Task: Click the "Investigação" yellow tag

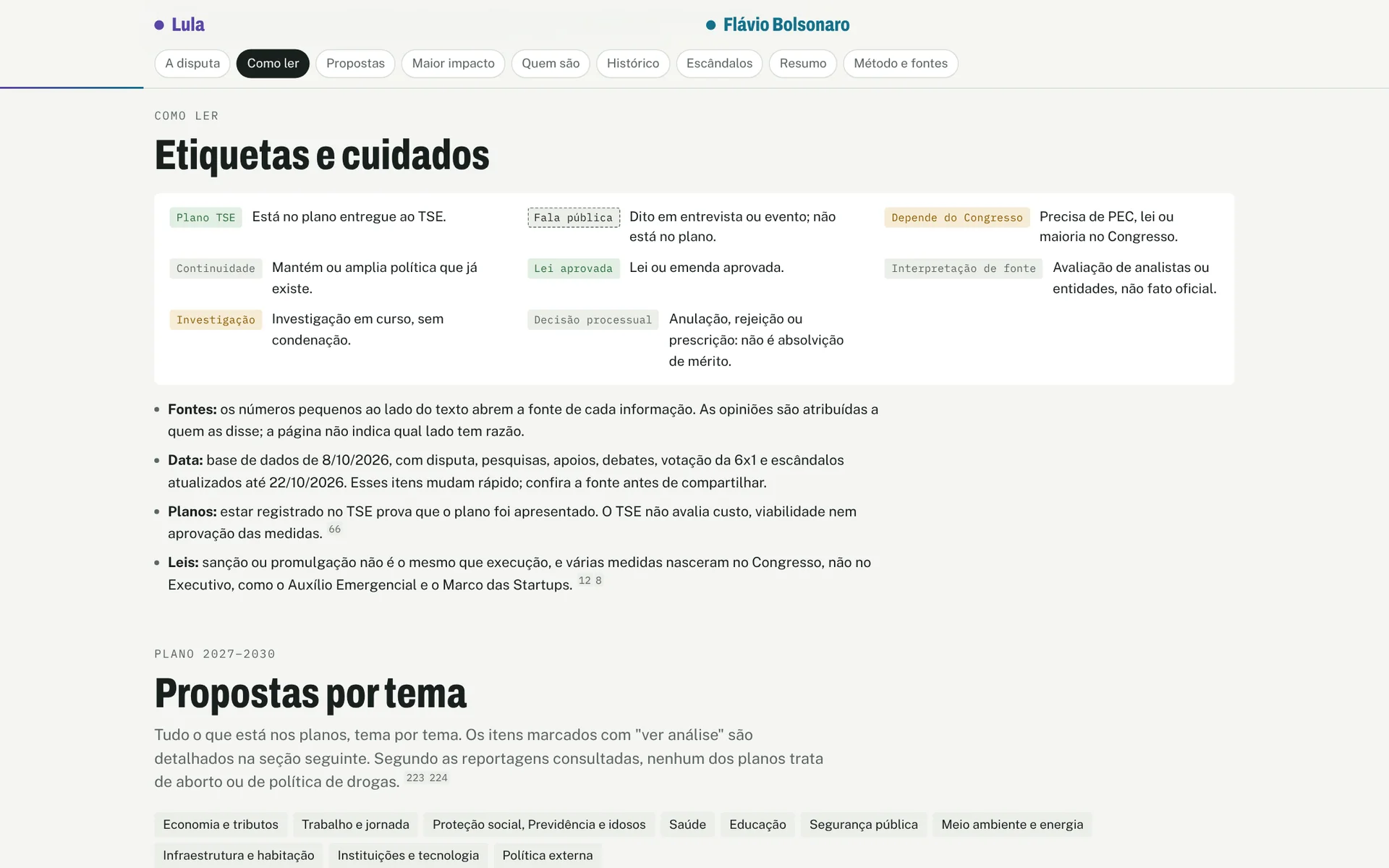Action: coord(216,320)
